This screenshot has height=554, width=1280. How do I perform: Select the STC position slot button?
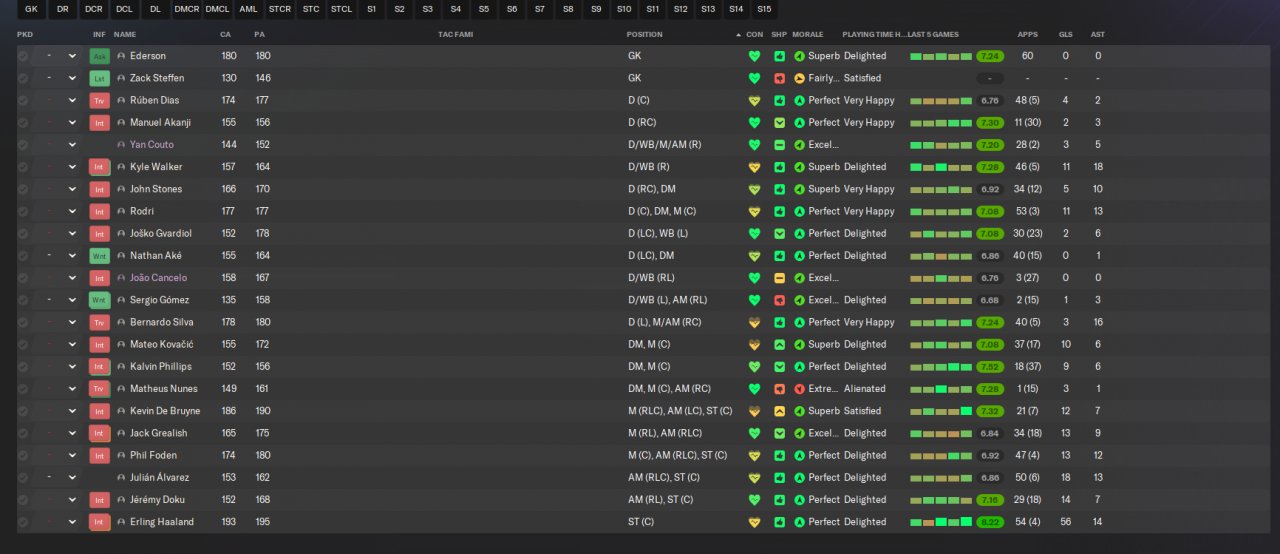(311, 9)
